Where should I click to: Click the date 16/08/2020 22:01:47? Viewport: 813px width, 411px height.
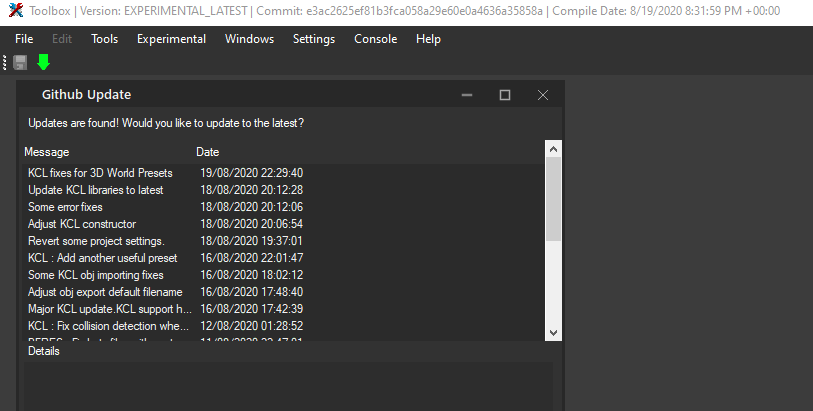(x=251, y=258)
